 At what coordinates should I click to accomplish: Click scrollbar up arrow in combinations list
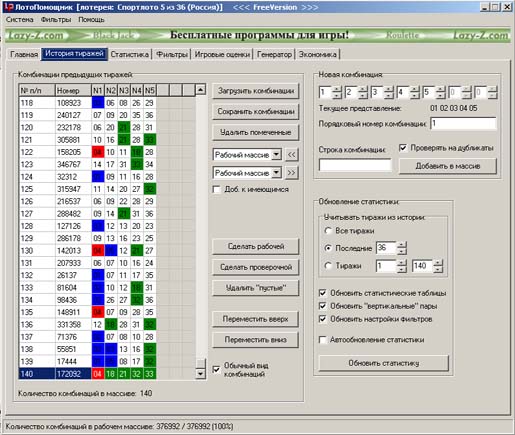200,90
